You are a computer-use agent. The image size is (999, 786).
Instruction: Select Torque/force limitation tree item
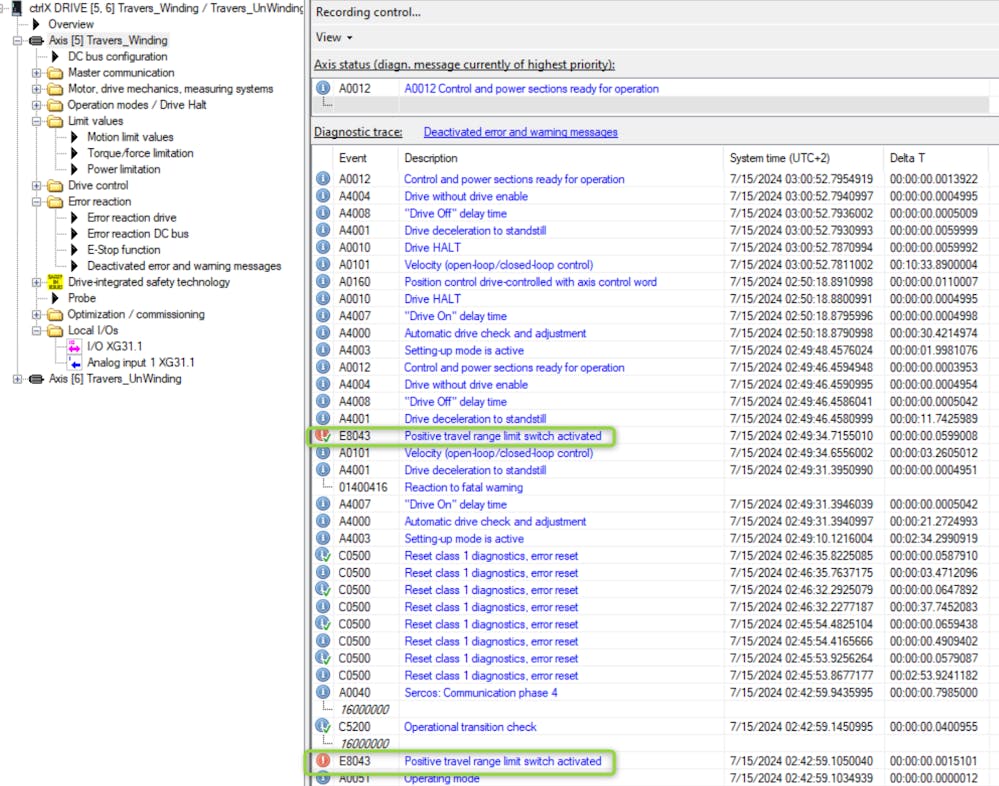click(x=140, y=153)
